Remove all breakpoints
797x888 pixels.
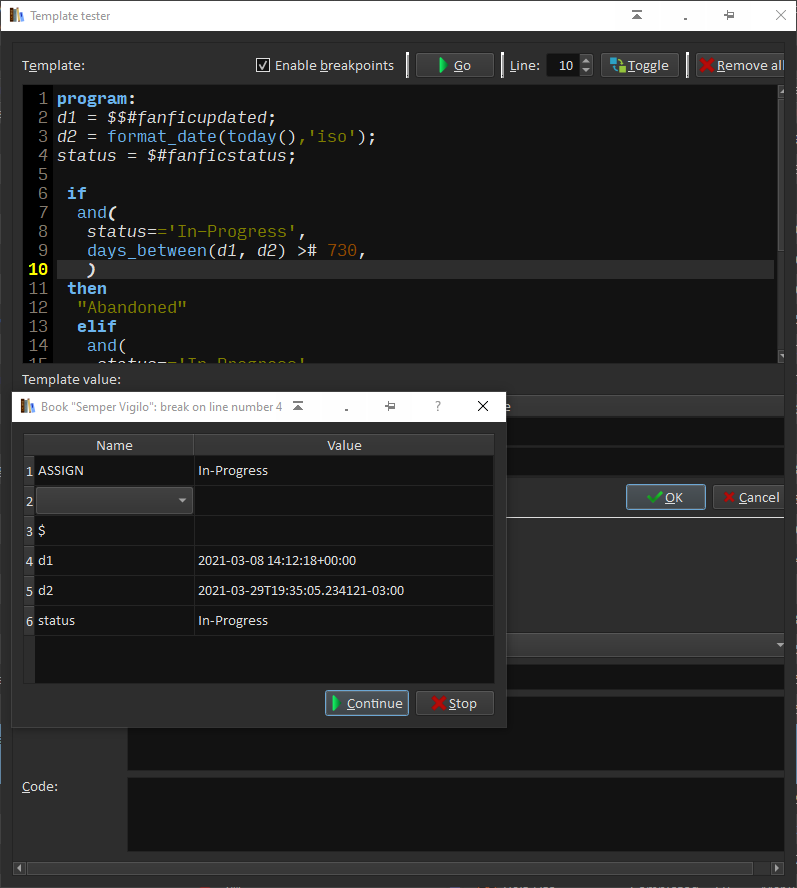click(x=740, y=65)
